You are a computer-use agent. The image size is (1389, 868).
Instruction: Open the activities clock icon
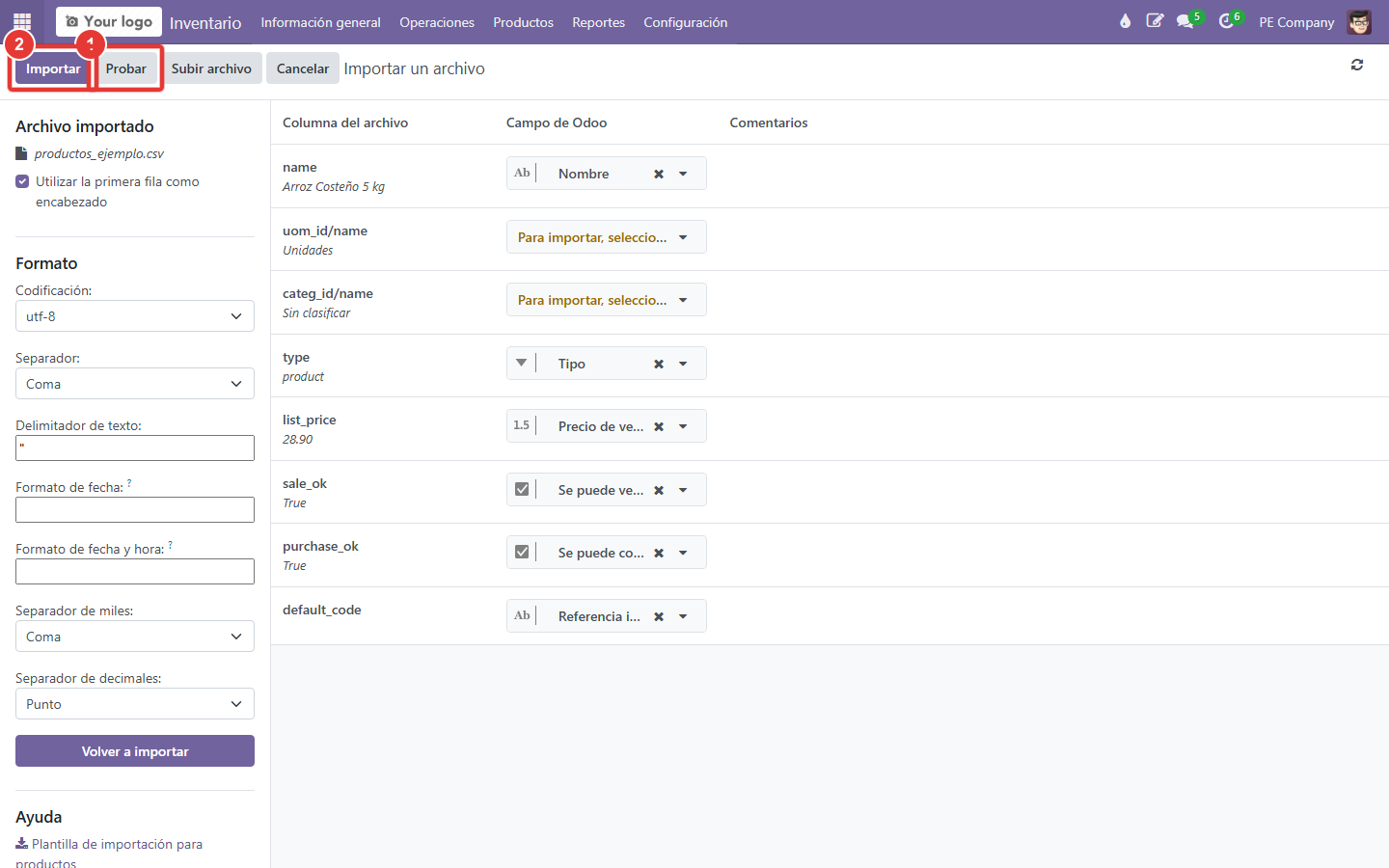pyautogui.click(x=1226, y=21)
